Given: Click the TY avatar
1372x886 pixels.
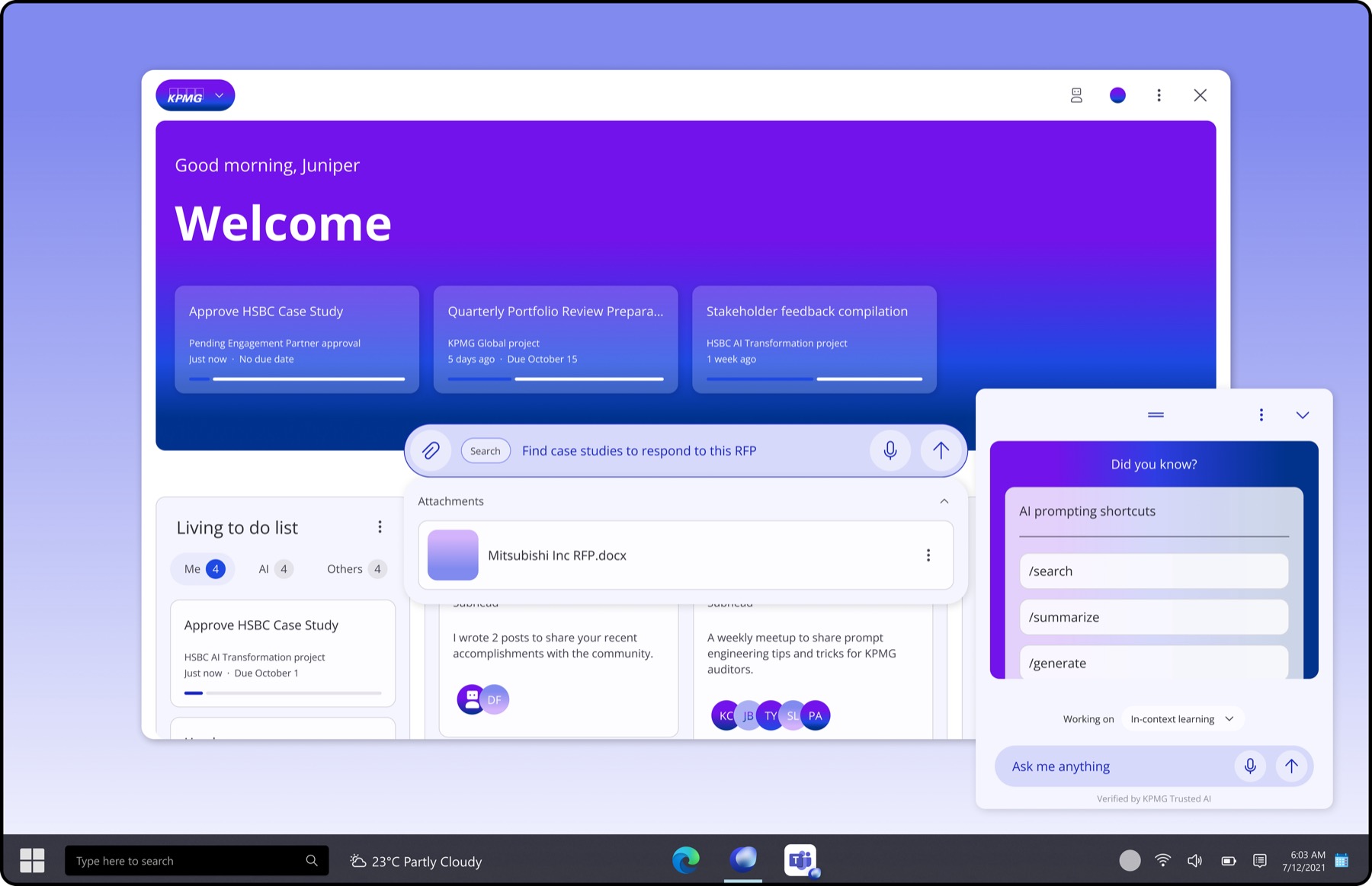Looking at the screenshot, I should point(771,715).
